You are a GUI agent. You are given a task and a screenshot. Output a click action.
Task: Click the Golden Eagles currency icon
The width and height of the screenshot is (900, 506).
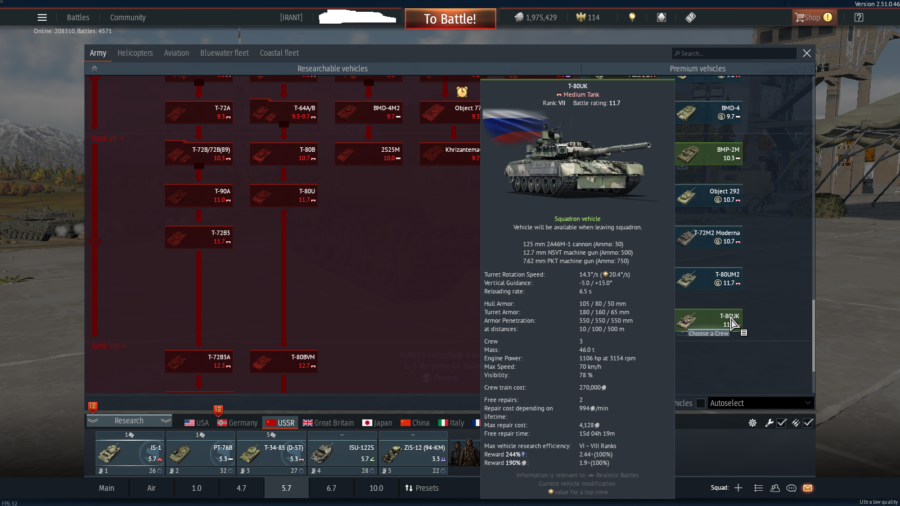point(579,17)
